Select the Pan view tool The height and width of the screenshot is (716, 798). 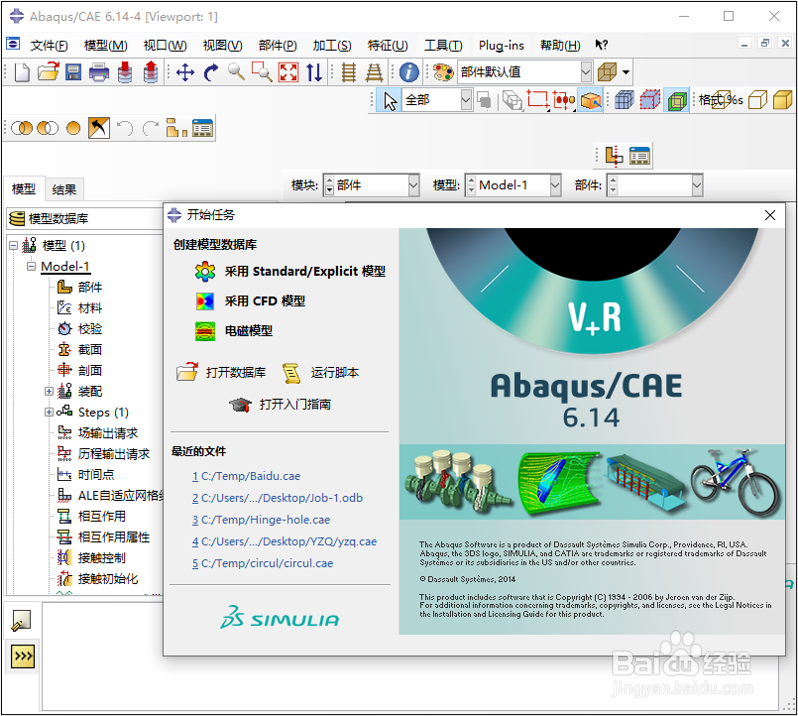click(185, 72)
